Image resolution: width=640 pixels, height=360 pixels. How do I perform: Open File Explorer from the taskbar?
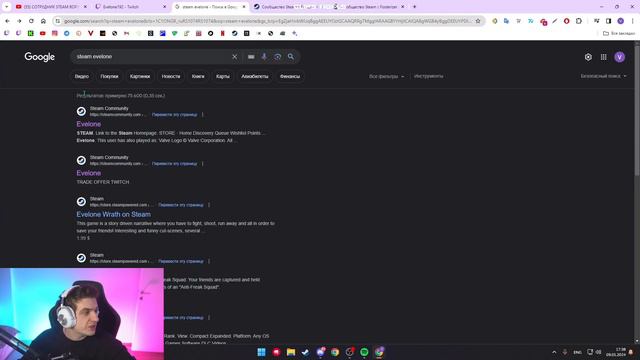(x=291, y=352)
